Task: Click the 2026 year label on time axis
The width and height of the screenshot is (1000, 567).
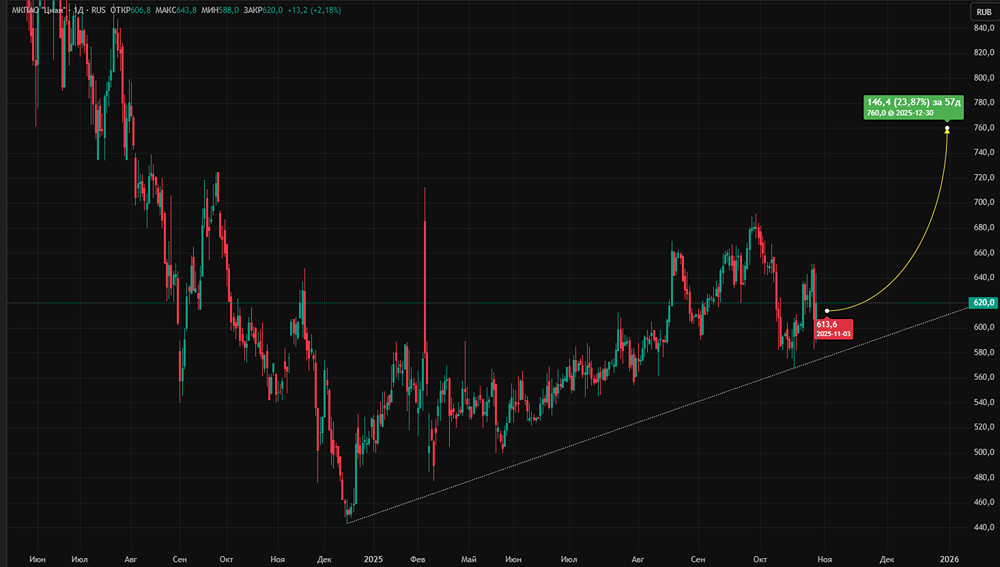Action: [x=949, y=559]
